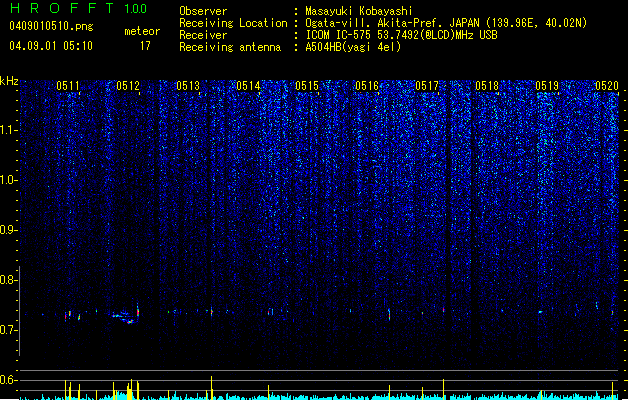This screenshot has height=400, width=629.
Task: Click the 0.9 frequency axis label
Action: tap(8, 230)
